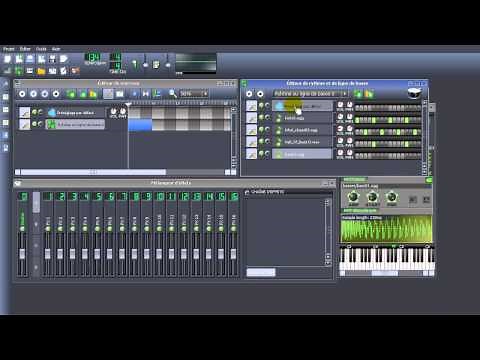Click add beat/bassline icon in Song Editor
480x360 pixels.
click(x=71, y=94)
